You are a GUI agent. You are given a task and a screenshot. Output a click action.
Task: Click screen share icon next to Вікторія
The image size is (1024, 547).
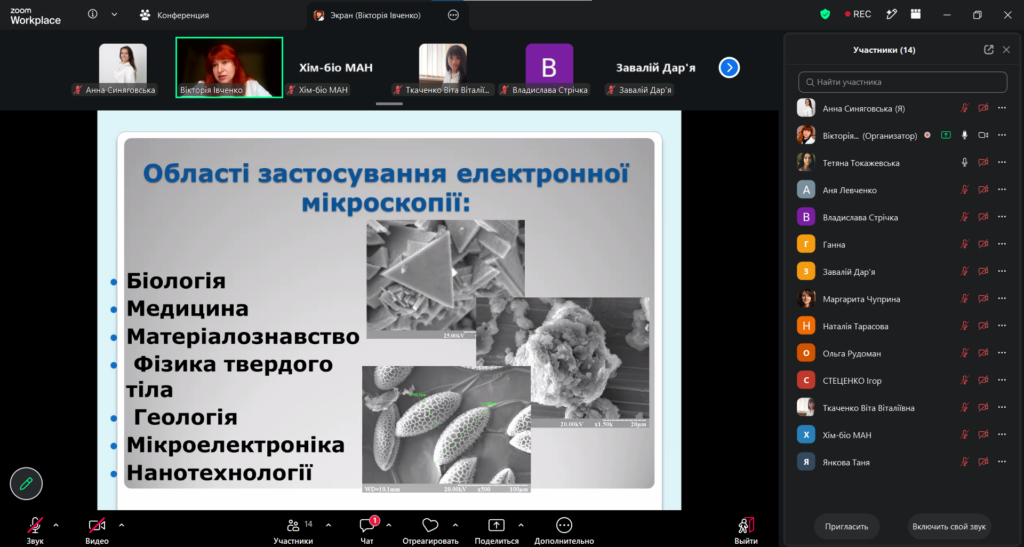click(946, 135)
